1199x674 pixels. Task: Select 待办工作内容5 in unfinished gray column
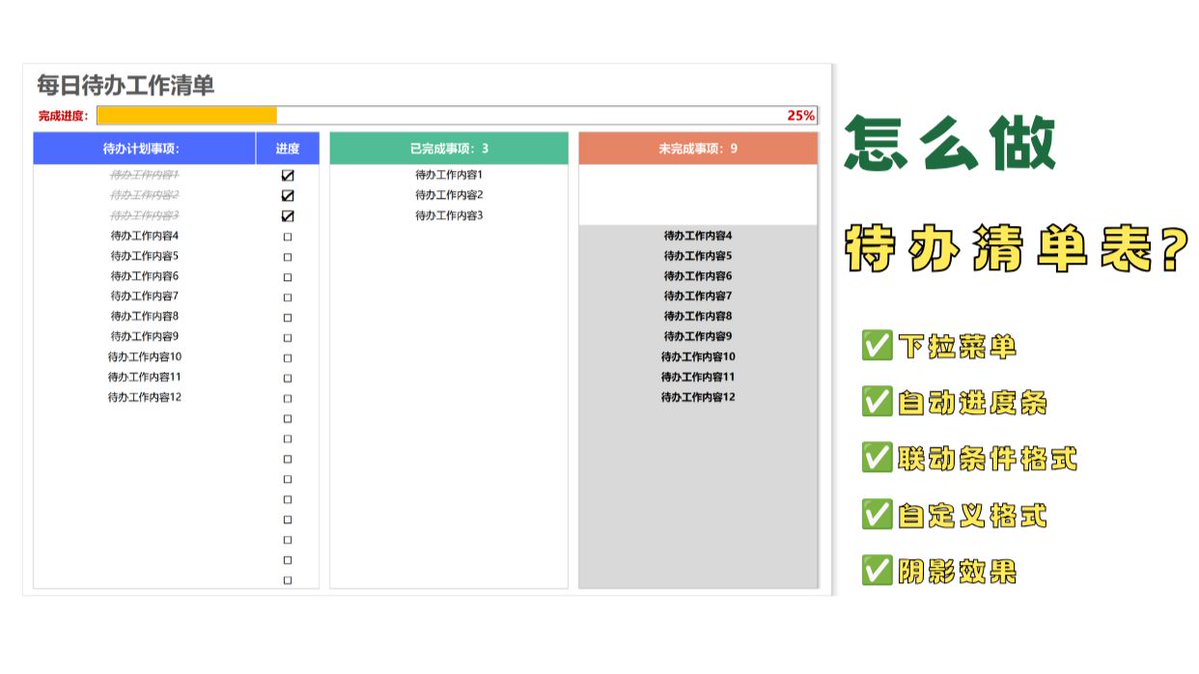(x=698, y=256)
